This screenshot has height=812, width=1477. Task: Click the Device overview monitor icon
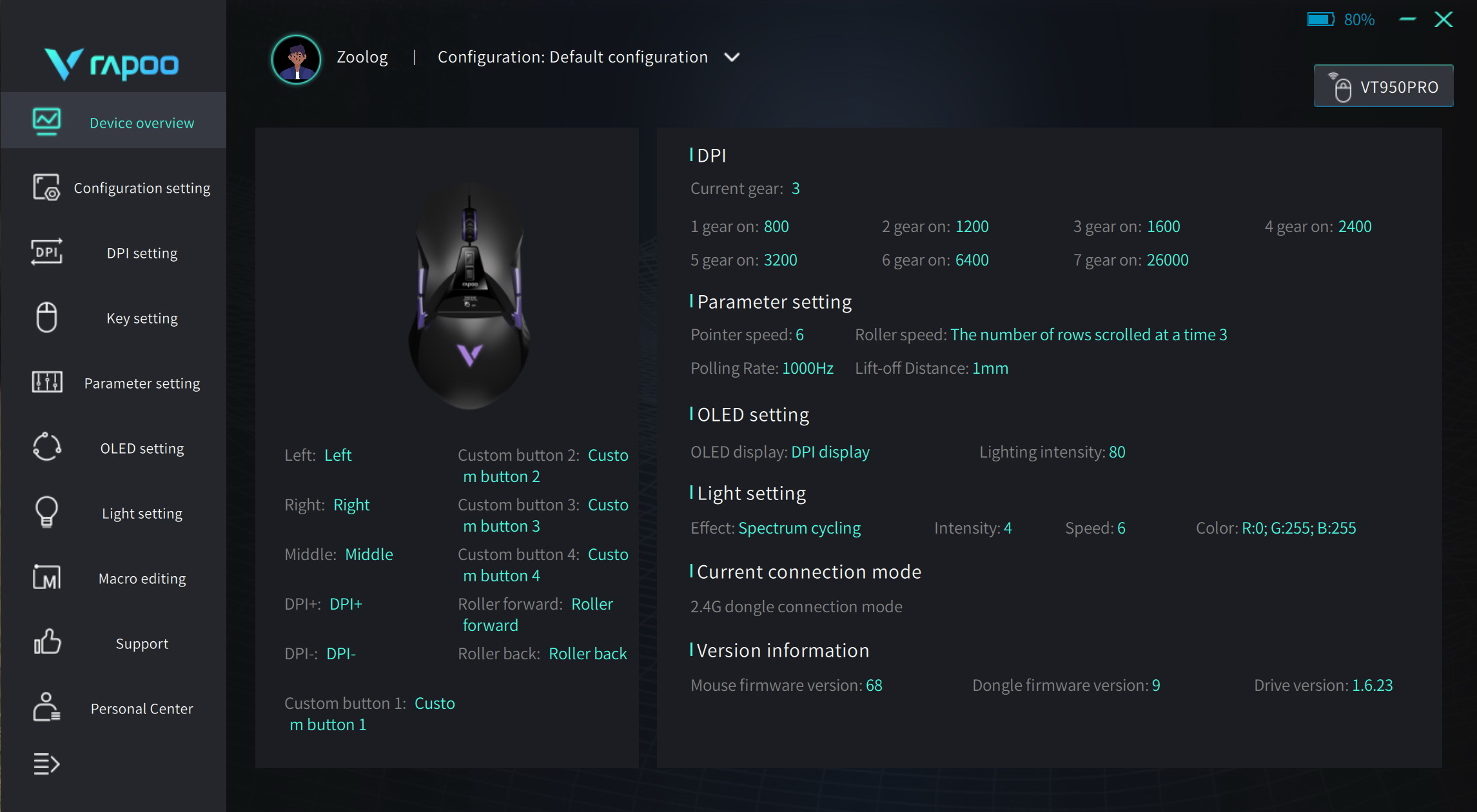pos(46,121)
